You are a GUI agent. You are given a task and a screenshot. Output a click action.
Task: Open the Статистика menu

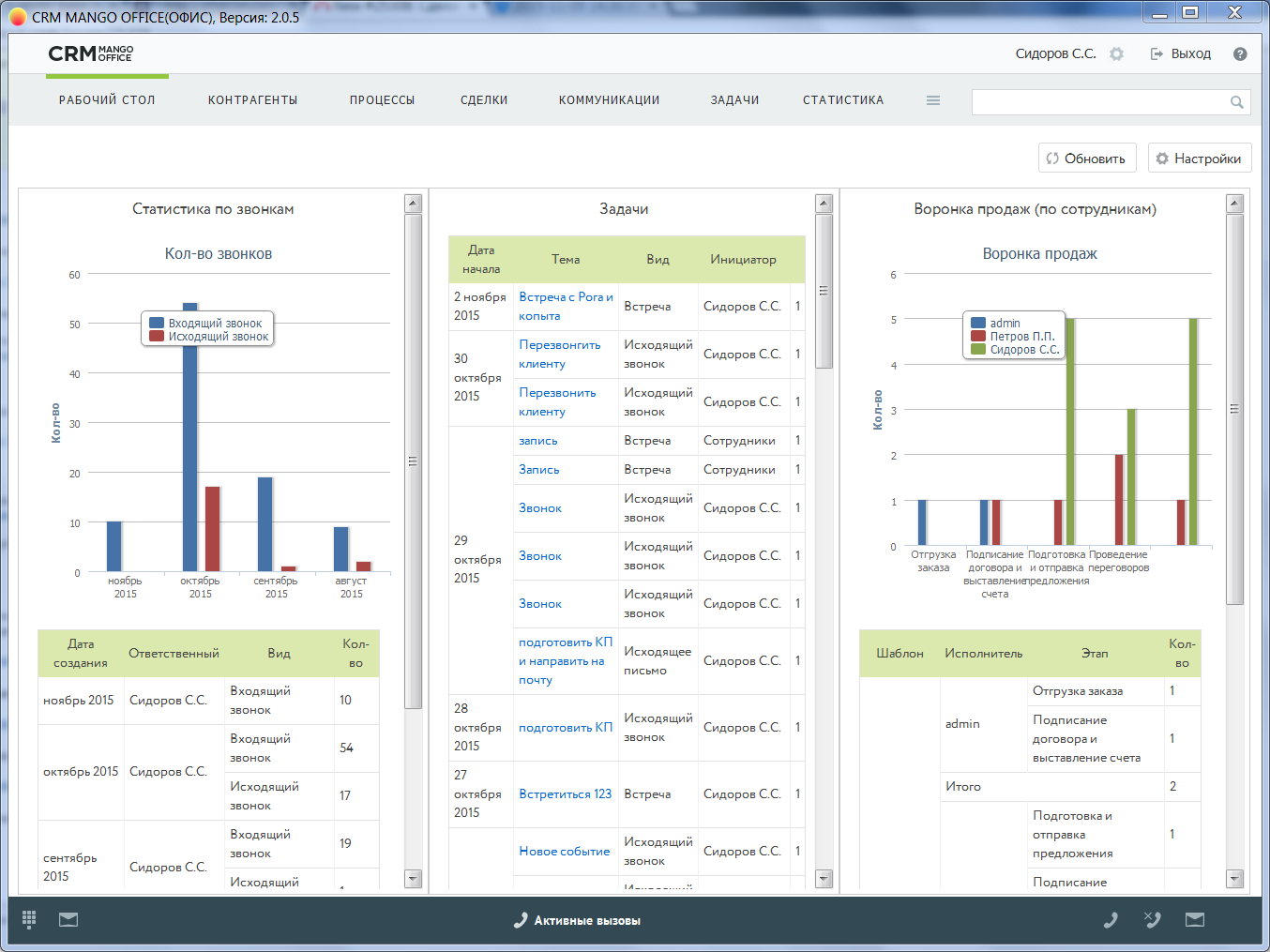[x=843, y=100]
